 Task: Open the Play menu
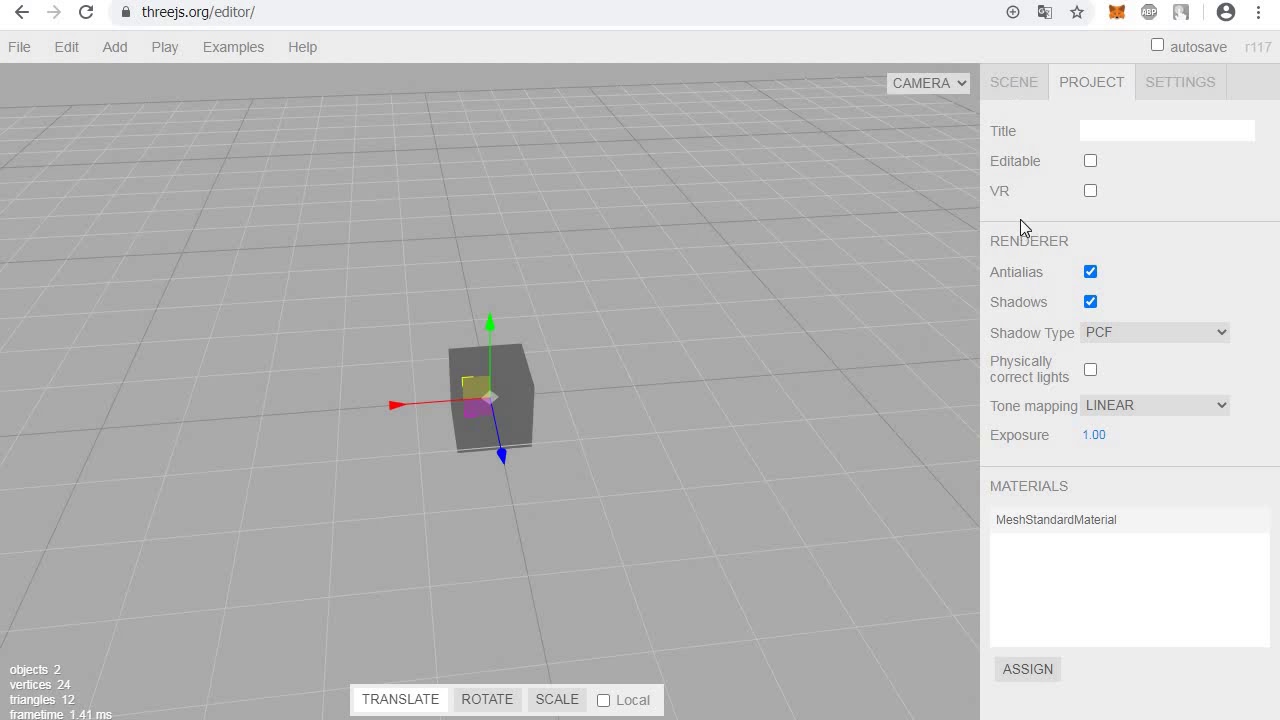pyautogui.click(x=165, y=47)
